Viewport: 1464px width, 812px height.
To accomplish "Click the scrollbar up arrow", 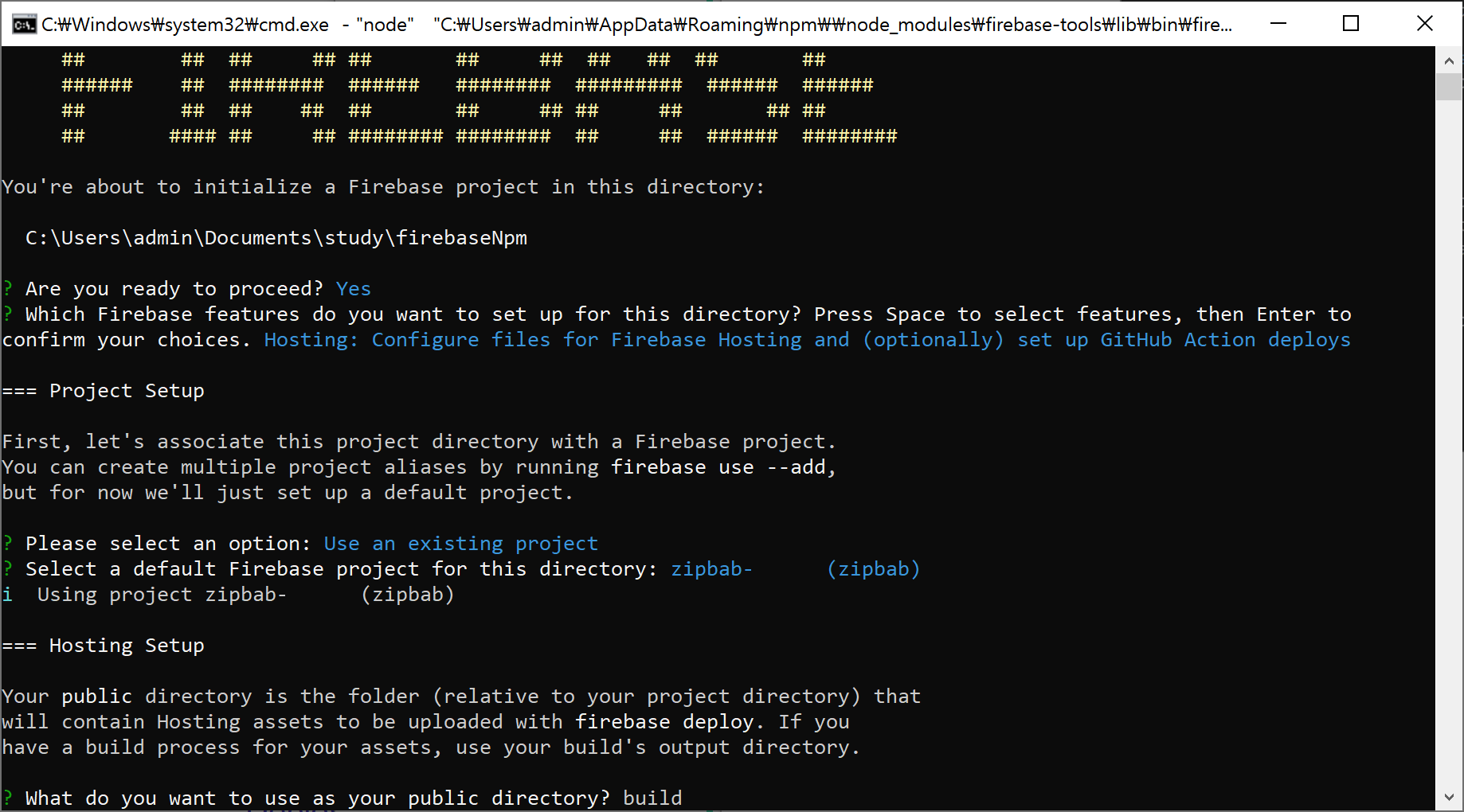I will [x=1449, y=61].
